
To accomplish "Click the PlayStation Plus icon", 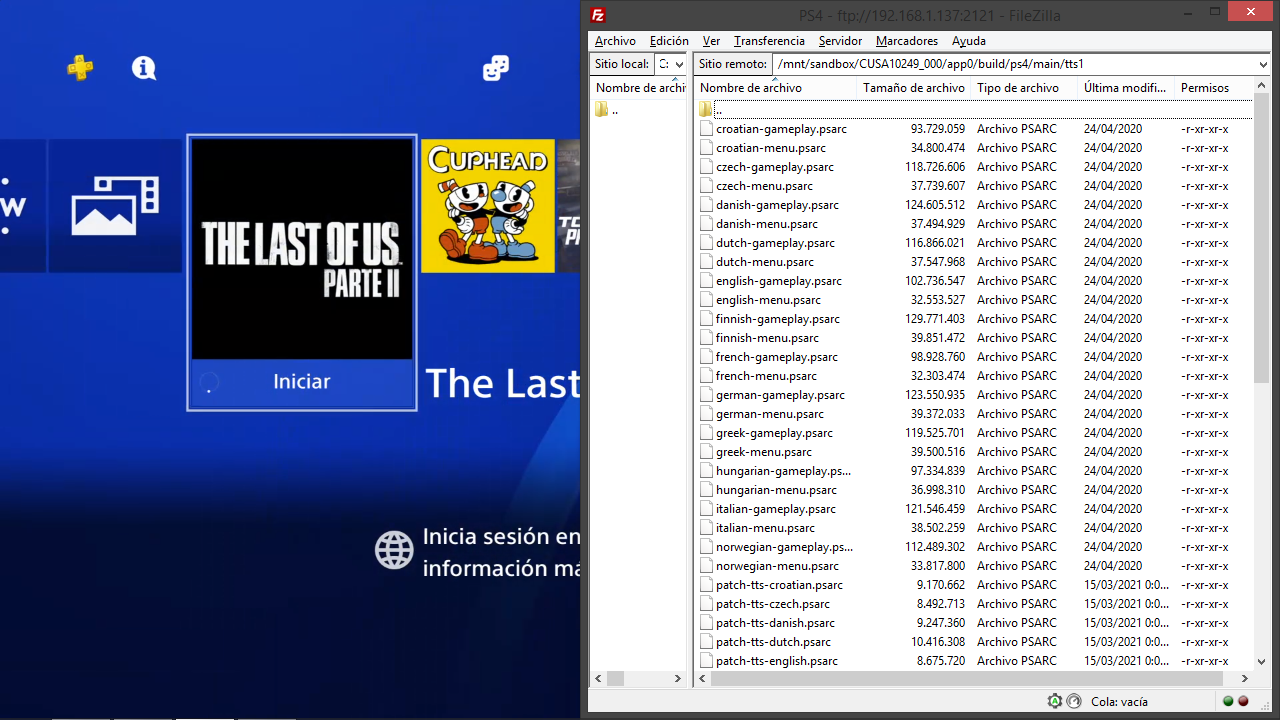I will click(x=80, y=68).
